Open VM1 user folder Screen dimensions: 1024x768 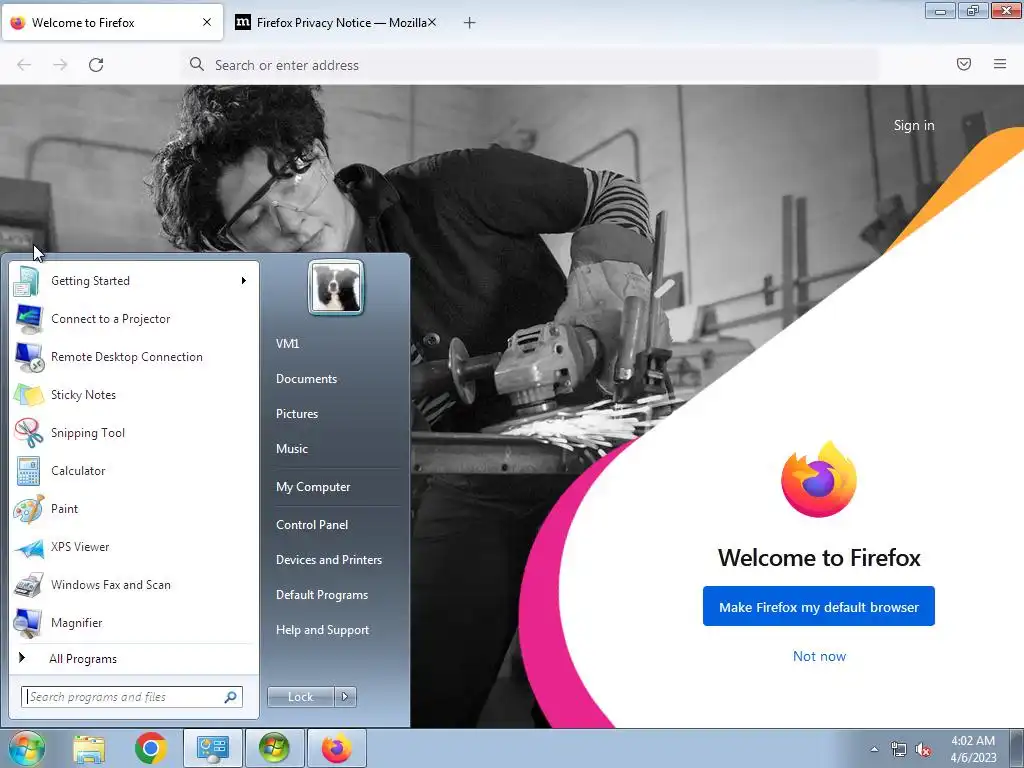[x=287, y=344]
